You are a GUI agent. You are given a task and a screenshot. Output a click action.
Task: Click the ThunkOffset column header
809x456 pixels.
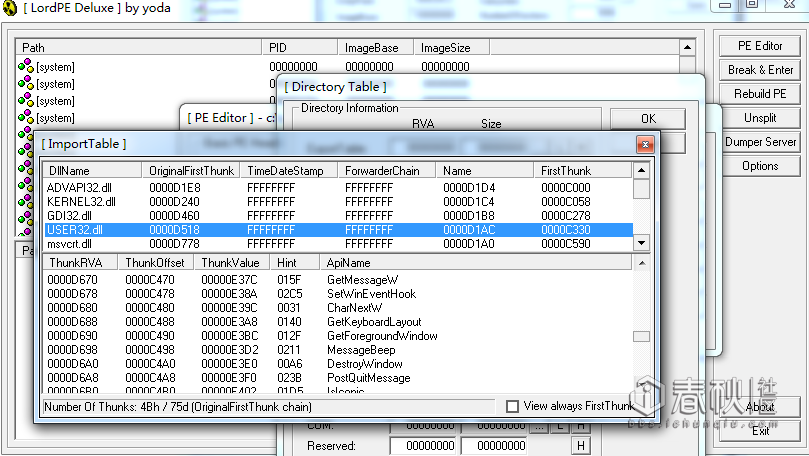tap(156, 263)
